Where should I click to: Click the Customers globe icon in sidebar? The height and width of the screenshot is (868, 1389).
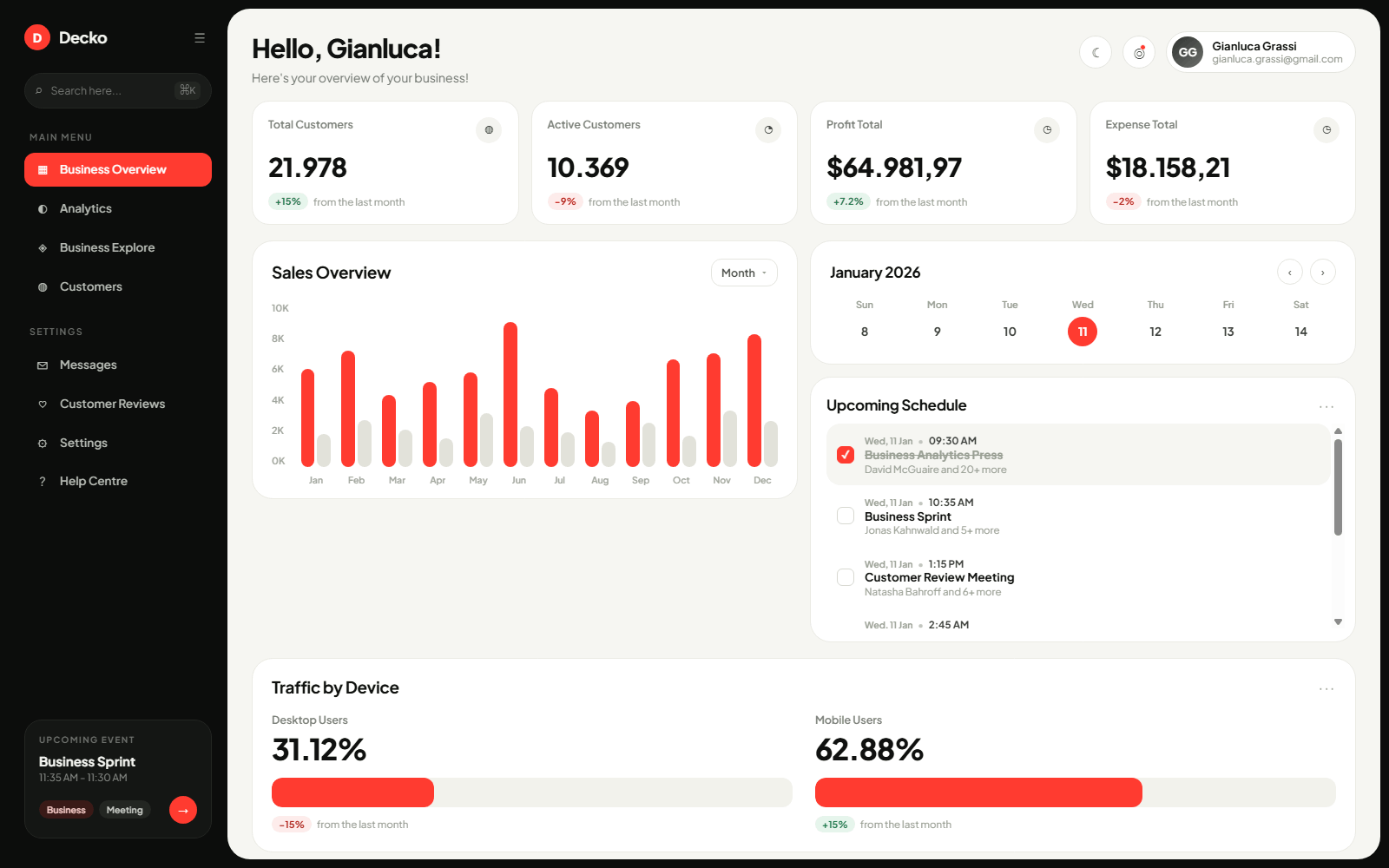tap(43, 287)
